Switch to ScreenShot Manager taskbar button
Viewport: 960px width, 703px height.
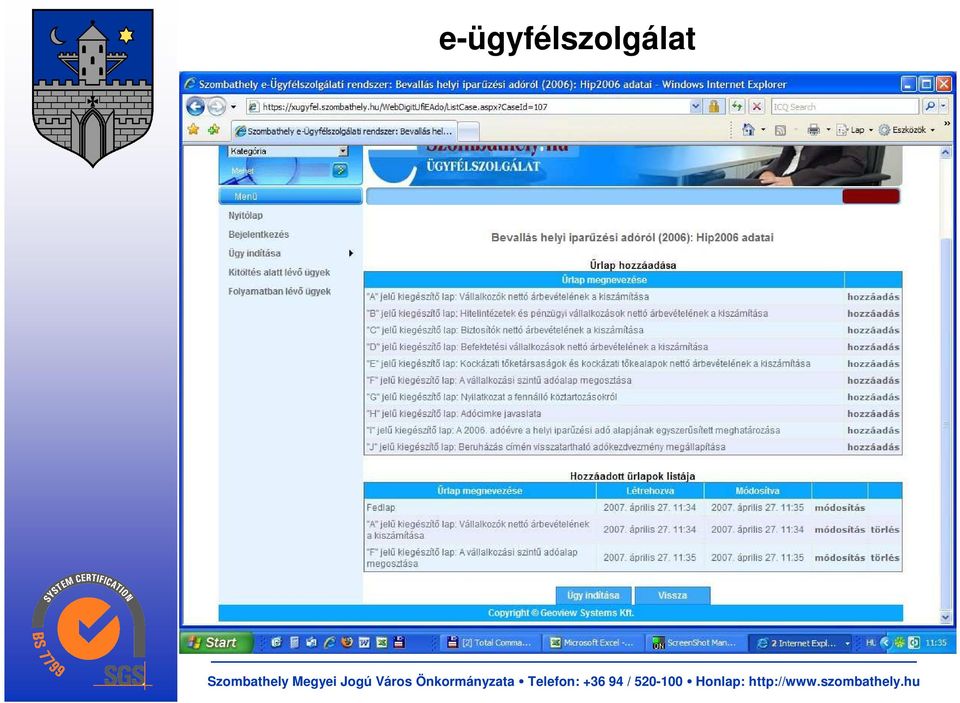696,643
